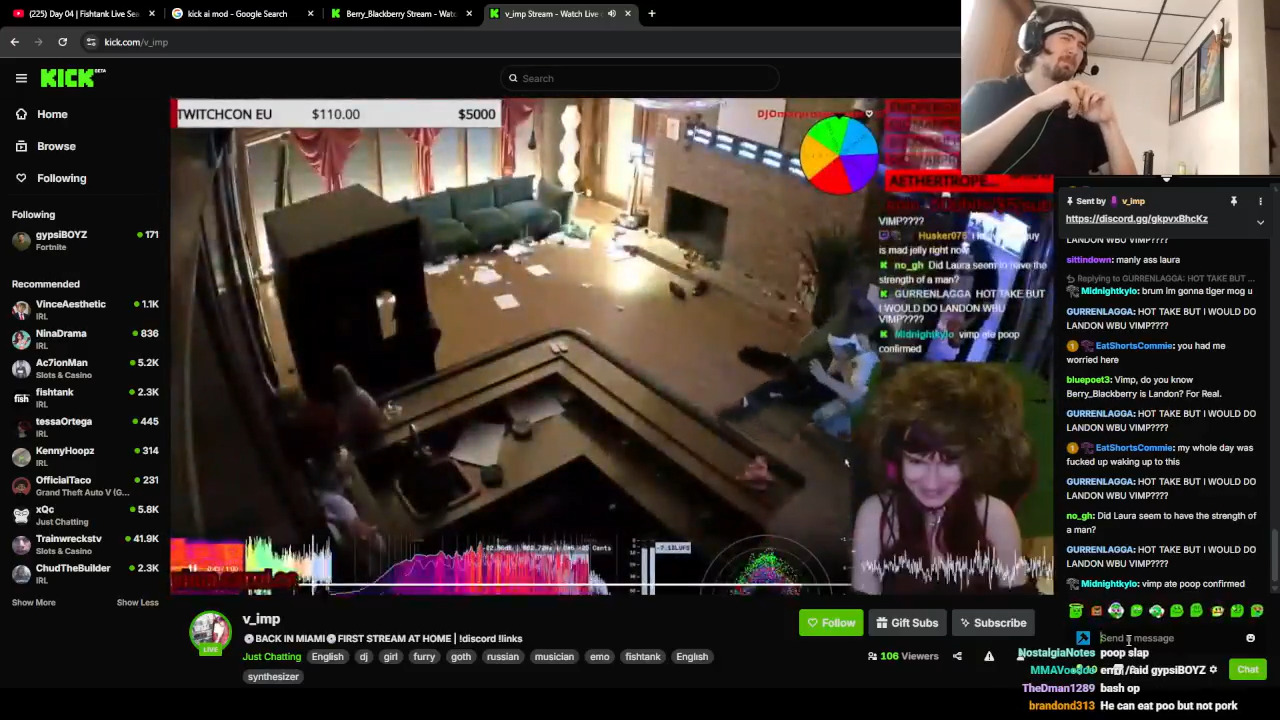This screenshot has height=720, width=1280.
Task: Switch to Fishtank Live YouTube tab
Action: pos(83,14)
